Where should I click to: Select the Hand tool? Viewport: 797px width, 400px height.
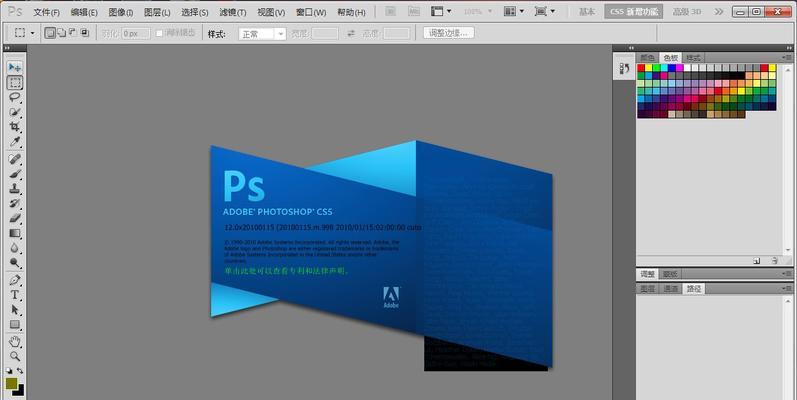15,342
